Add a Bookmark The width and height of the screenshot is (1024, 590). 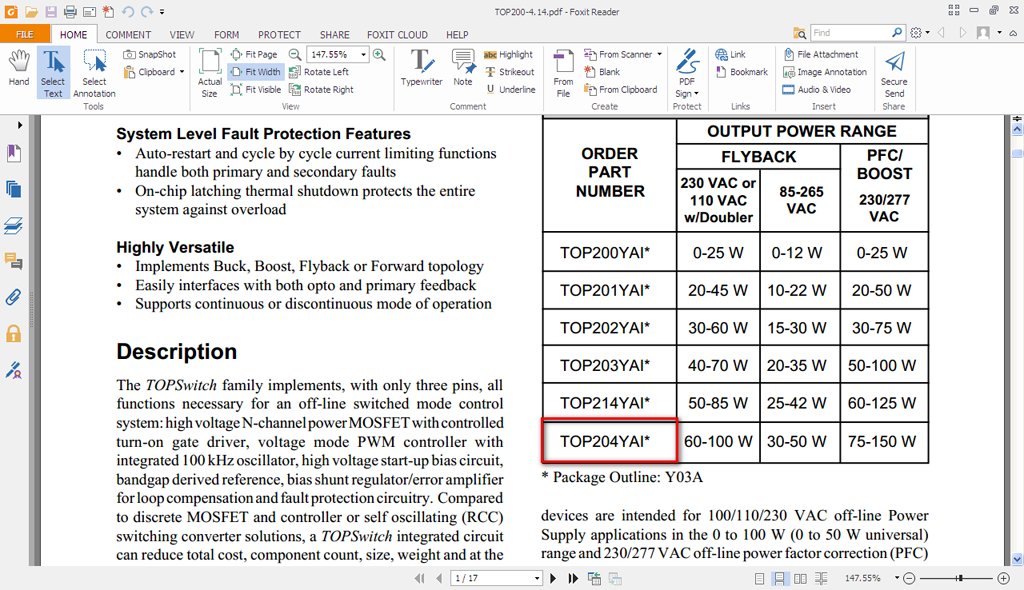click(x=742, y=72)
